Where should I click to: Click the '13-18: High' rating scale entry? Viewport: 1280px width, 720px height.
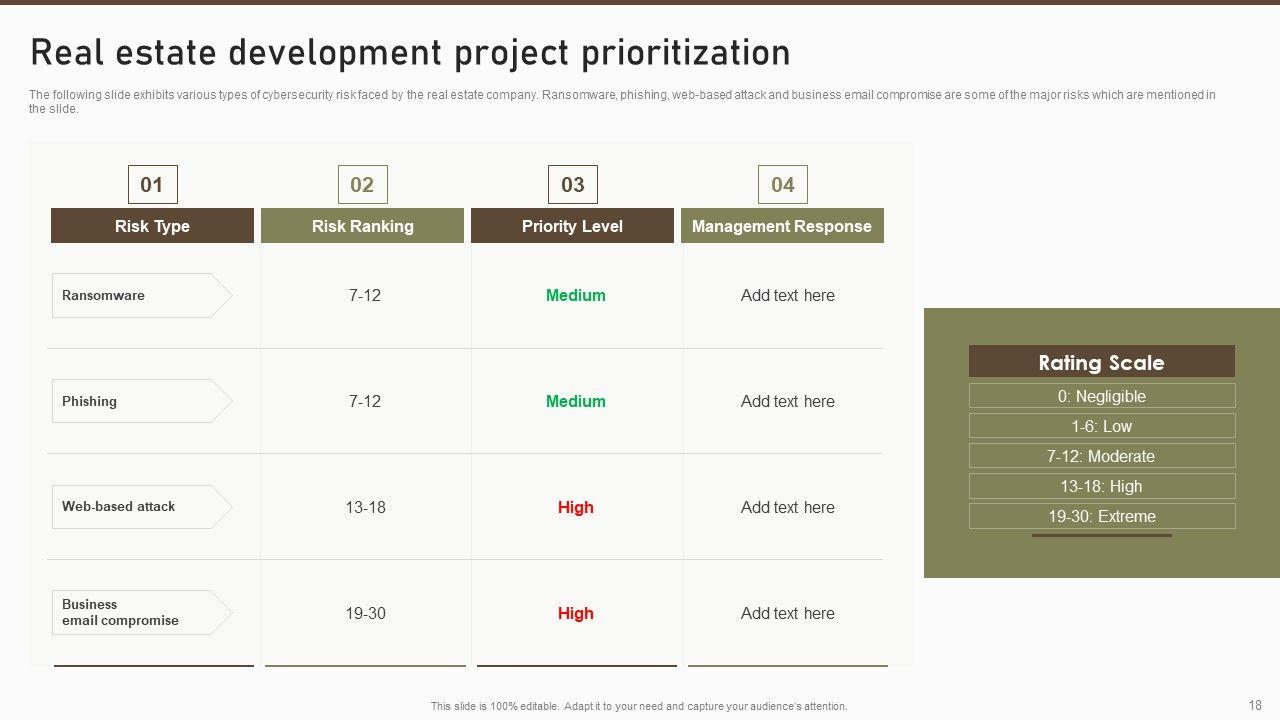pos(1102,486)
